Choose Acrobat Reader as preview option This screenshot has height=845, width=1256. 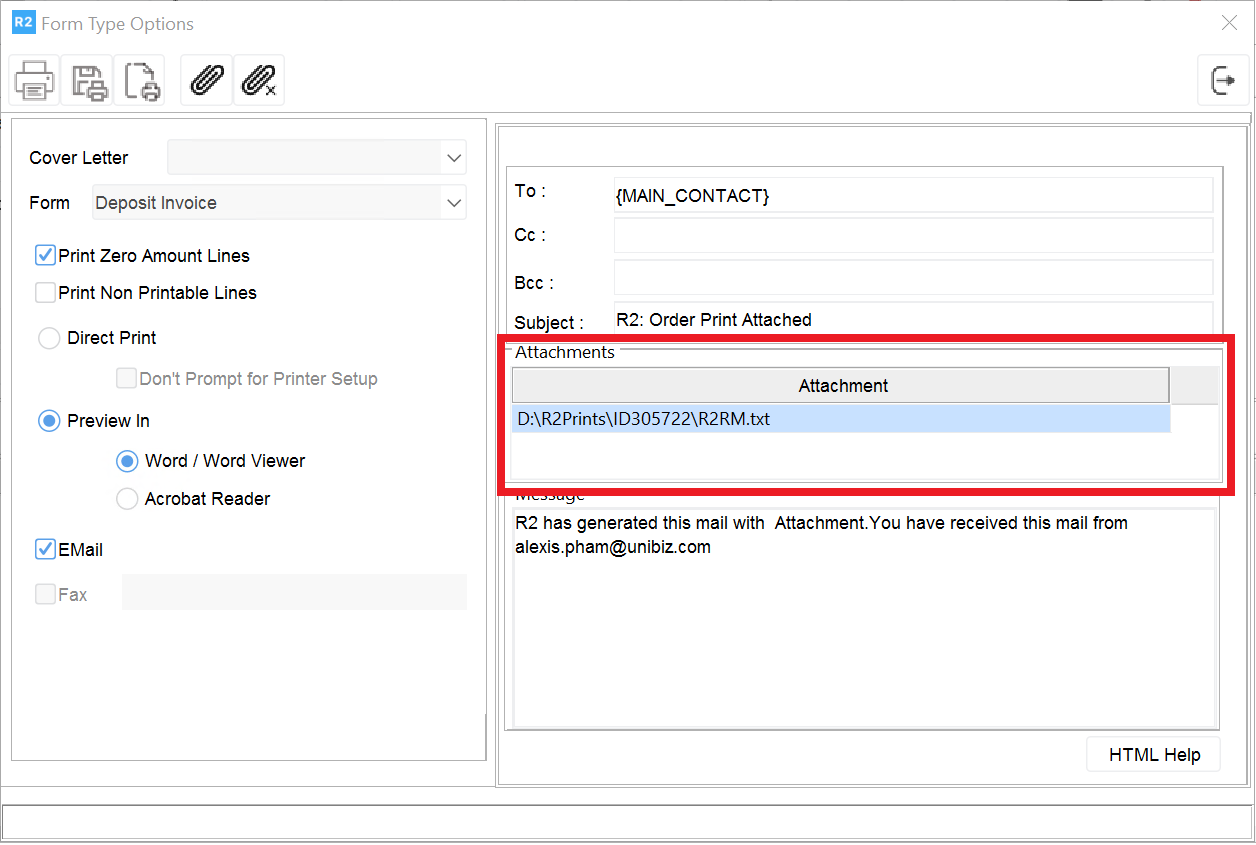click(127, 499)
